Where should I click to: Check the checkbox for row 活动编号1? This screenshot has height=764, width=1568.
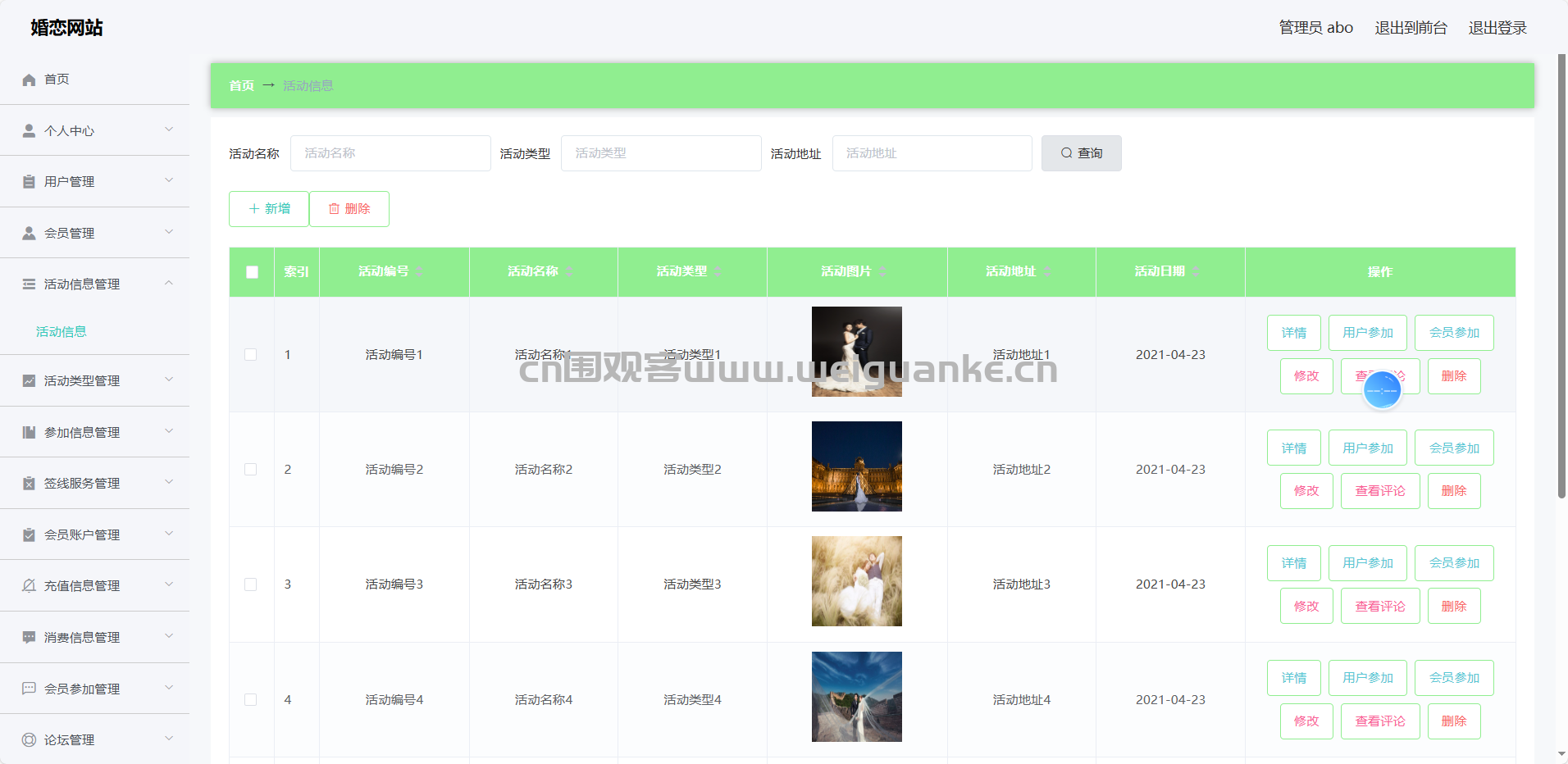(251, 355)
